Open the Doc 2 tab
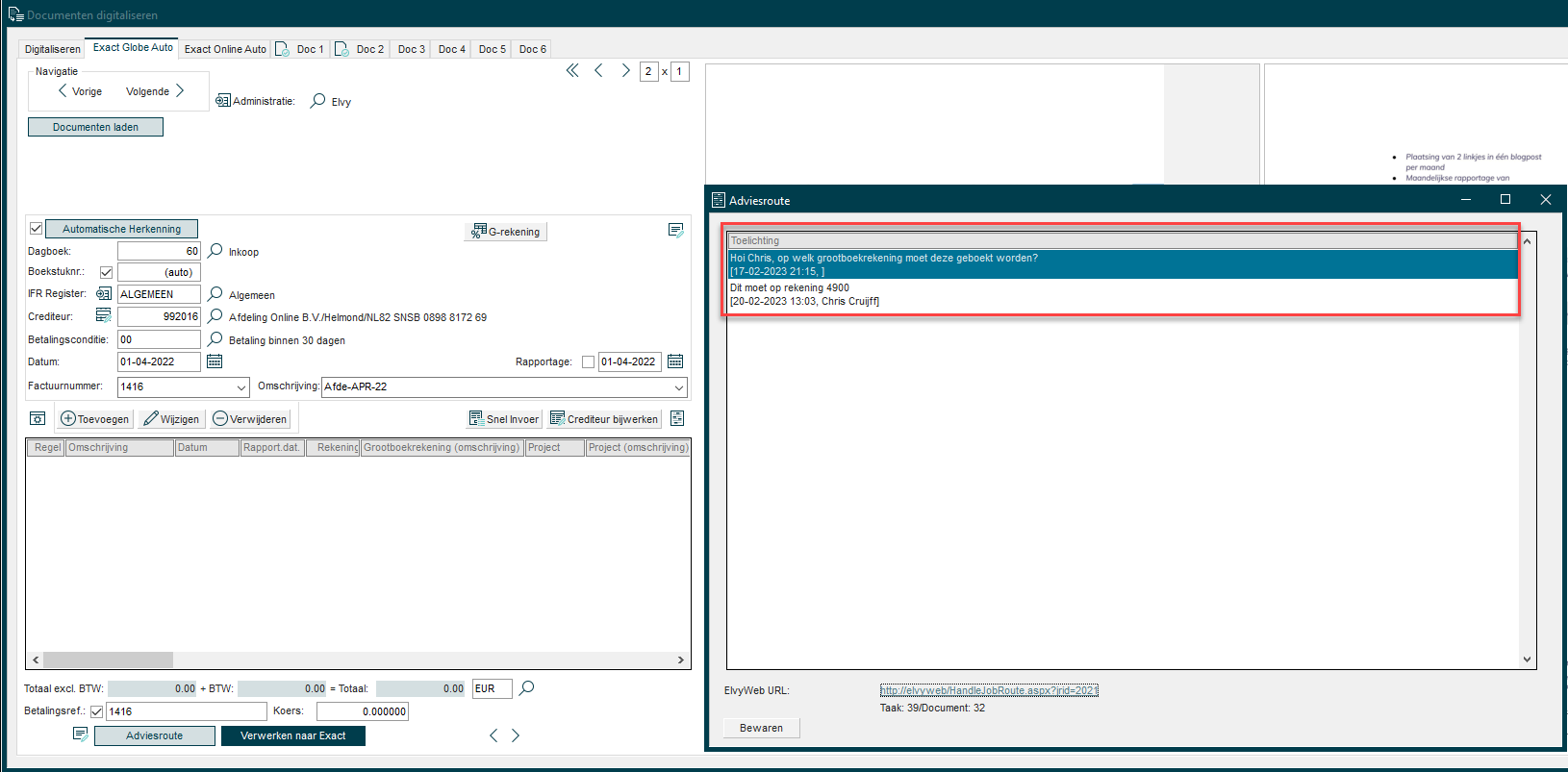The height and width of the screenshot is (772, 1568). pyautogui.click(x=361, y=49)
